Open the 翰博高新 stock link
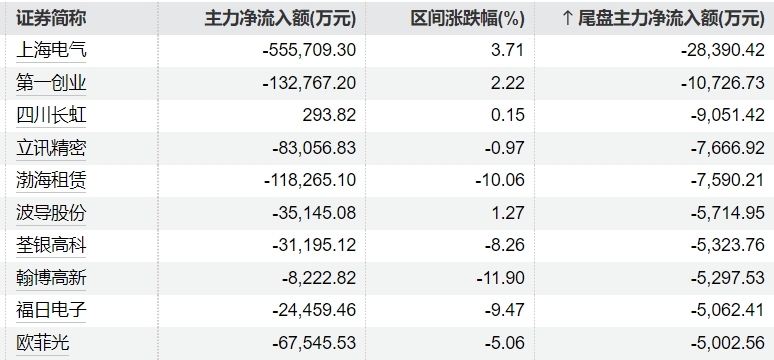This screenshot has width=774, height=360. pyautogui.click(x=51, y=278)
